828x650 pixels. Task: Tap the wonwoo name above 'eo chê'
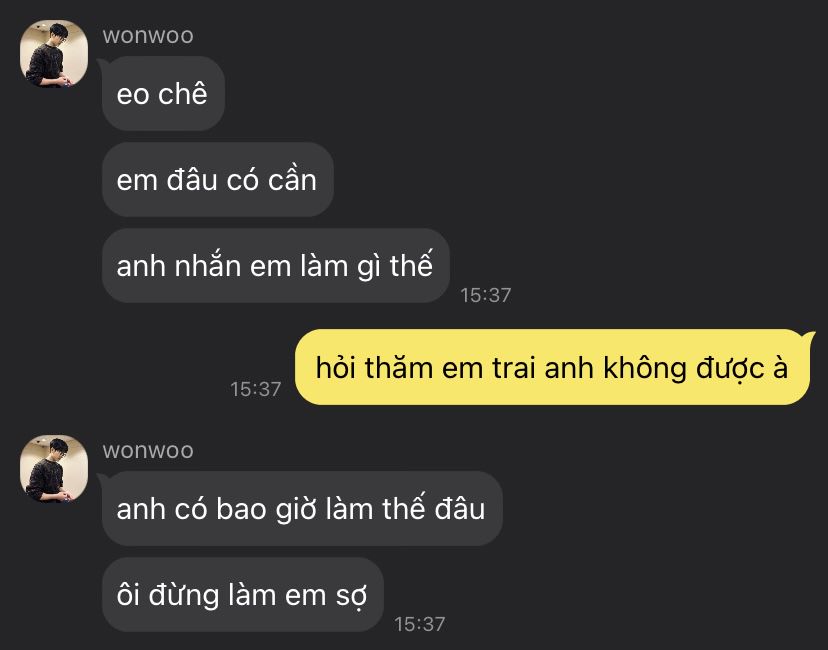pos(148,35)
